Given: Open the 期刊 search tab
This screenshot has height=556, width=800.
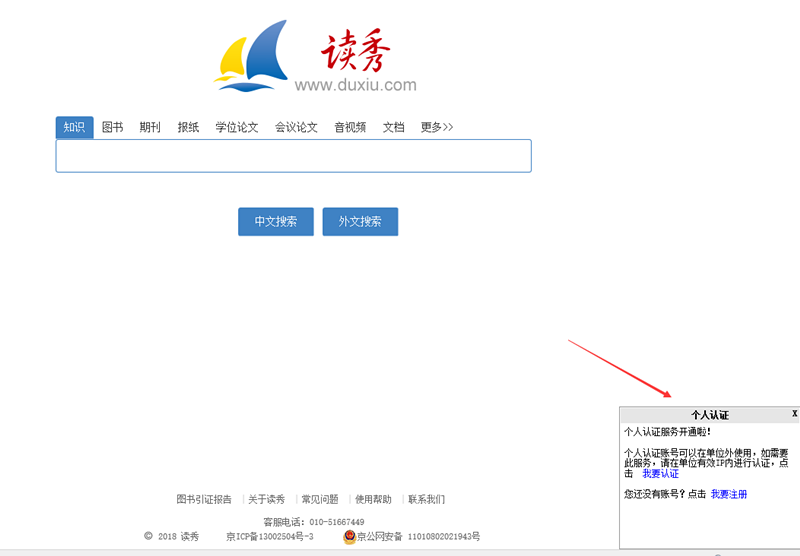Looking at the screenshot, I should [150, 127].
